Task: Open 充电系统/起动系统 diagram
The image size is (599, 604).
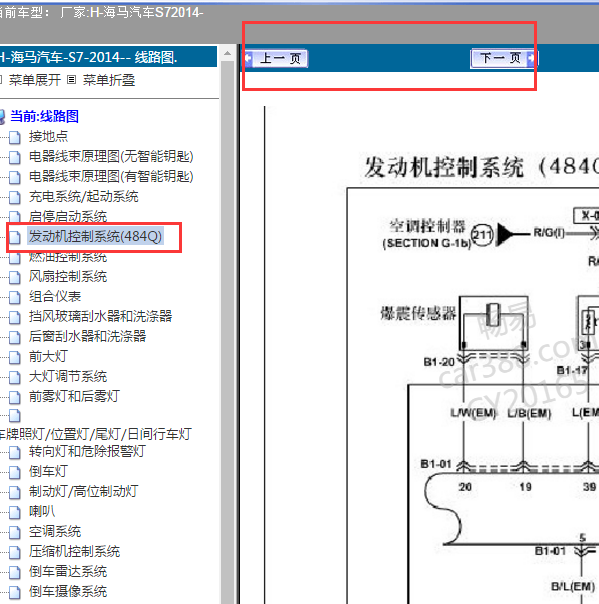Action: (83, 196)
